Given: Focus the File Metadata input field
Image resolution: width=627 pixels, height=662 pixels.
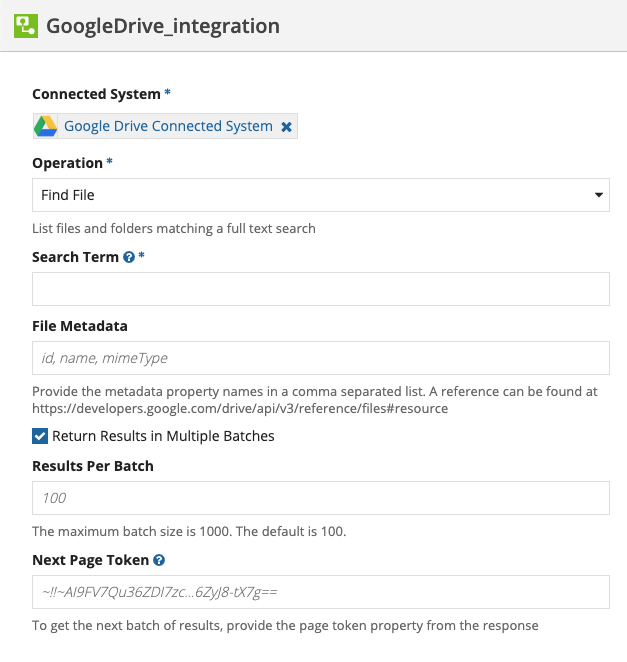Looking at the screenshot, I should 321,358.
